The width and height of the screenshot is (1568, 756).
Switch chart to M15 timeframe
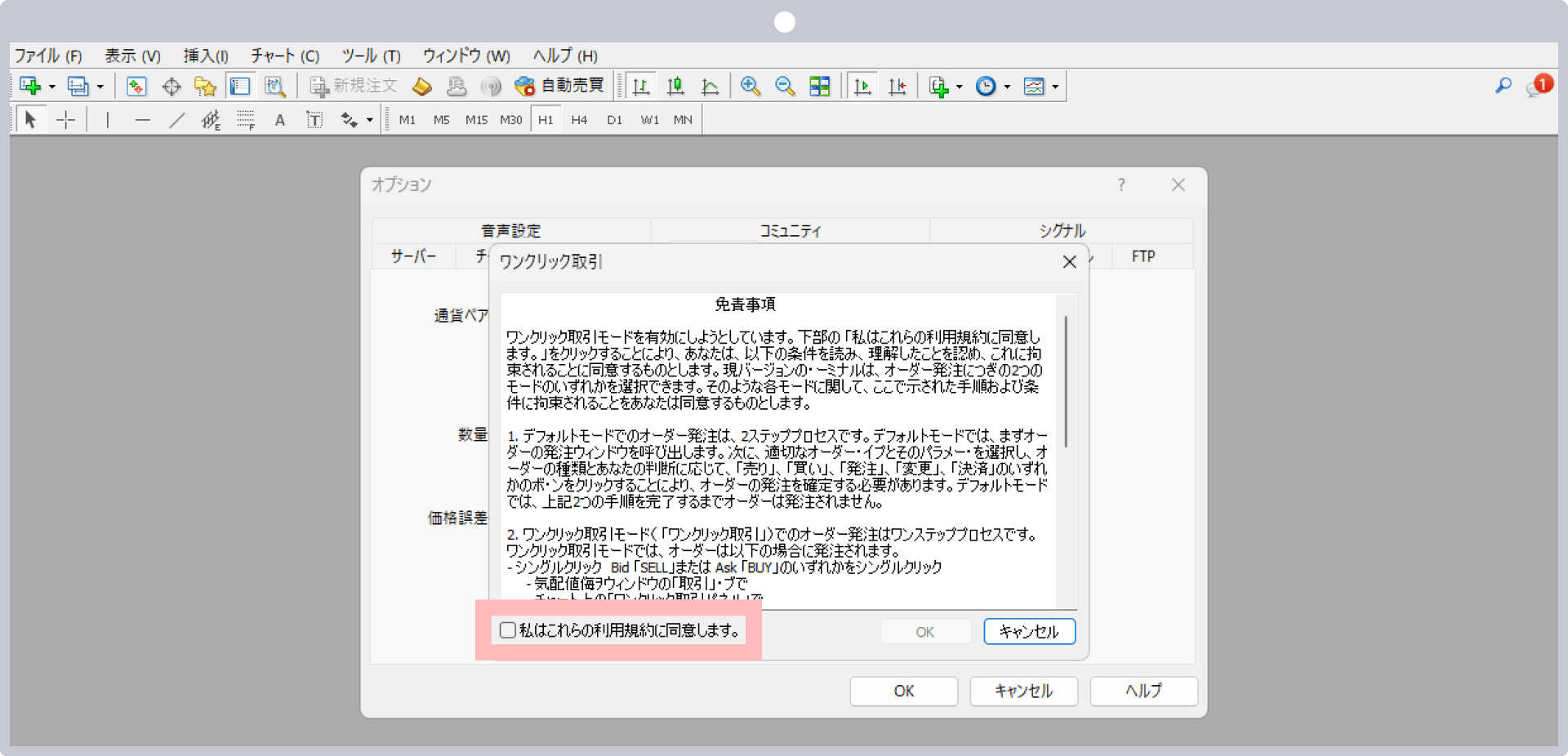476,120
